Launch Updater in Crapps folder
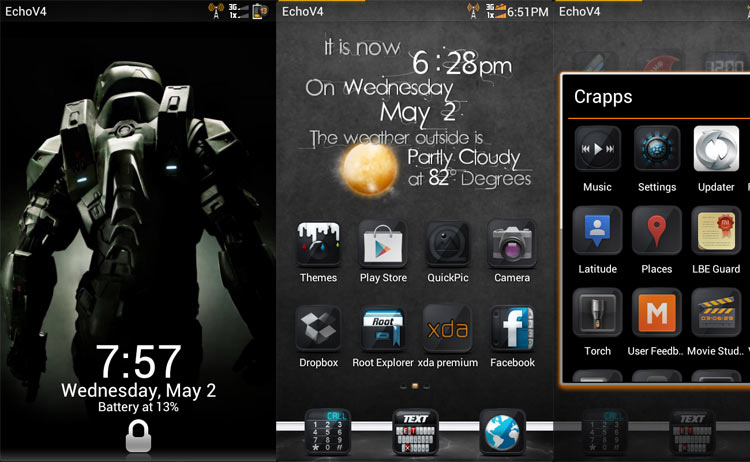Screen dimensions: 750x462 (716, 149)
